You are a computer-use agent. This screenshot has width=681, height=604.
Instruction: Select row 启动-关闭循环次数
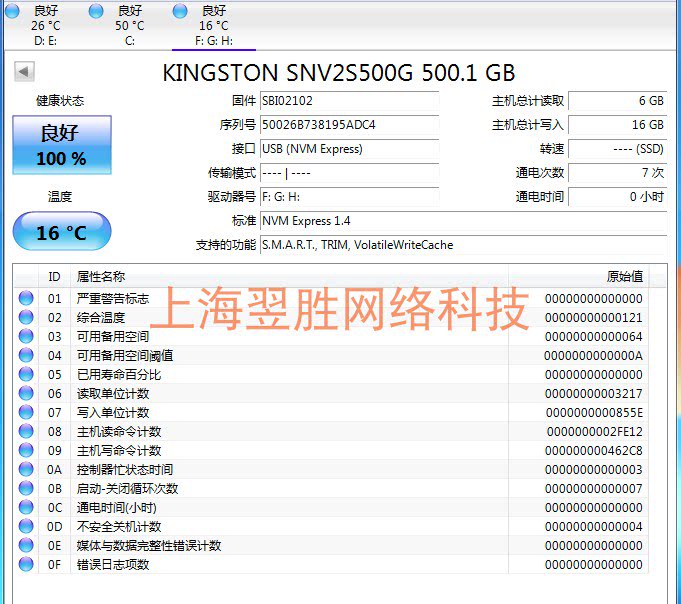pos(331,488)
